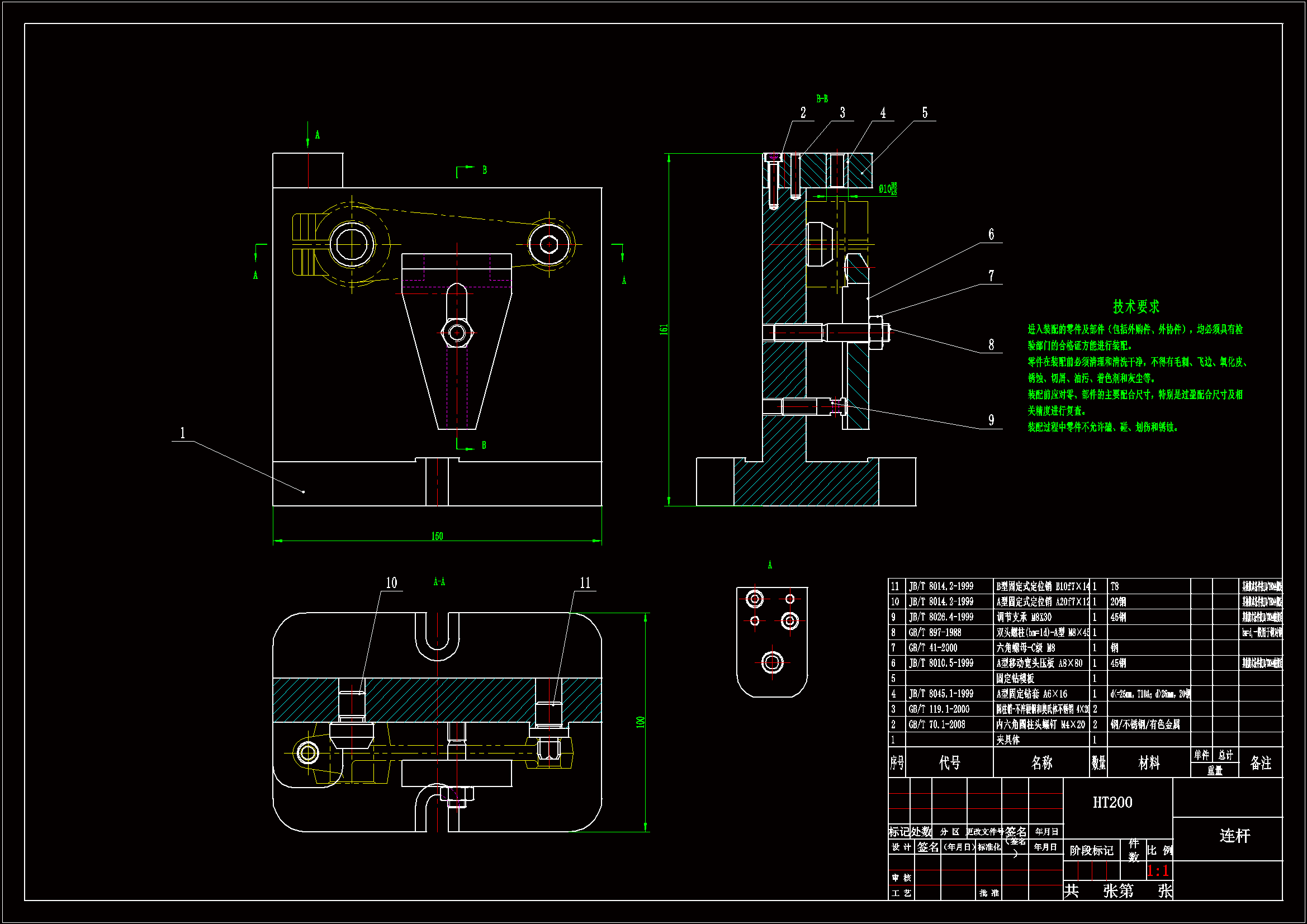Click part balloon number 9
This screenshot has width=1307, height=924.
pos(991,420)
